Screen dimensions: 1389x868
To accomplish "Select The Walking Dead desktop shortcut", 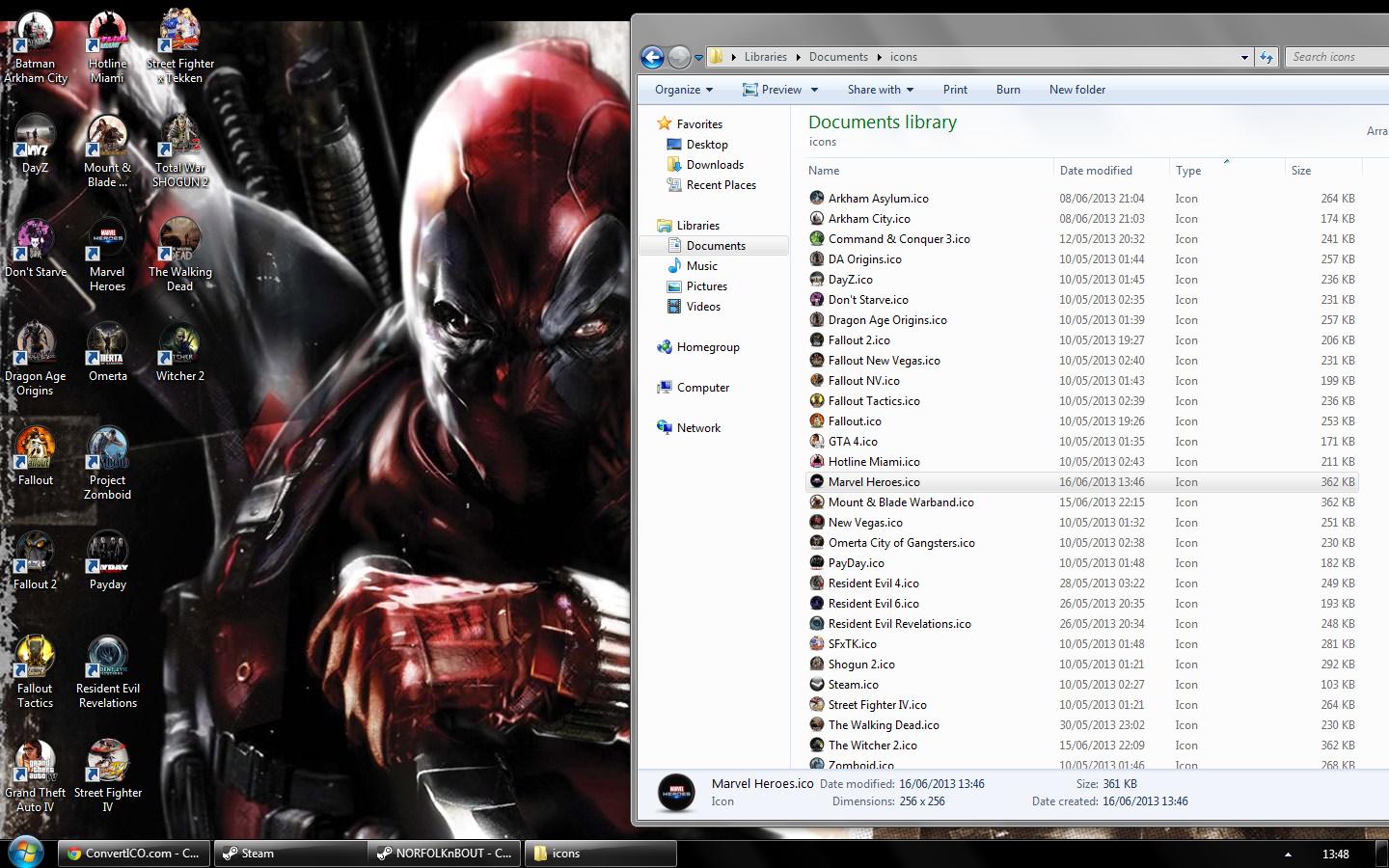I will pyautogui.click(x=180, y=256).
